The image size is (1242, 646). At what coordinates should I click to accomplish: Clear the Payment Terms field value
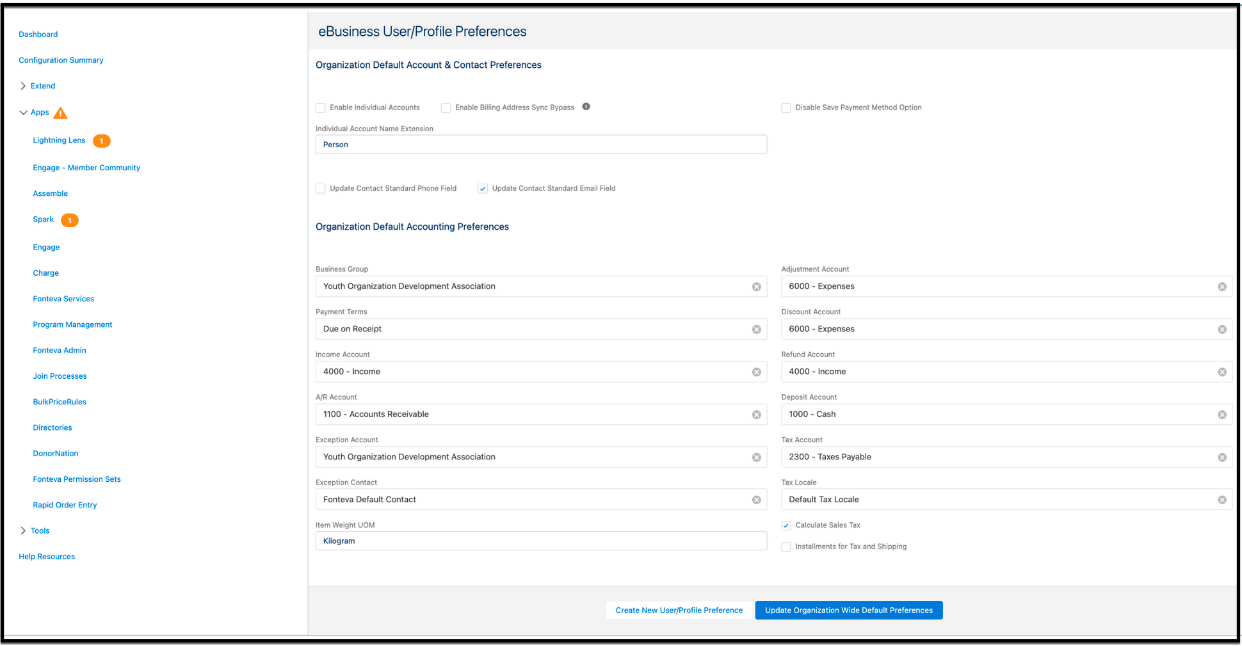click(756, 329)
